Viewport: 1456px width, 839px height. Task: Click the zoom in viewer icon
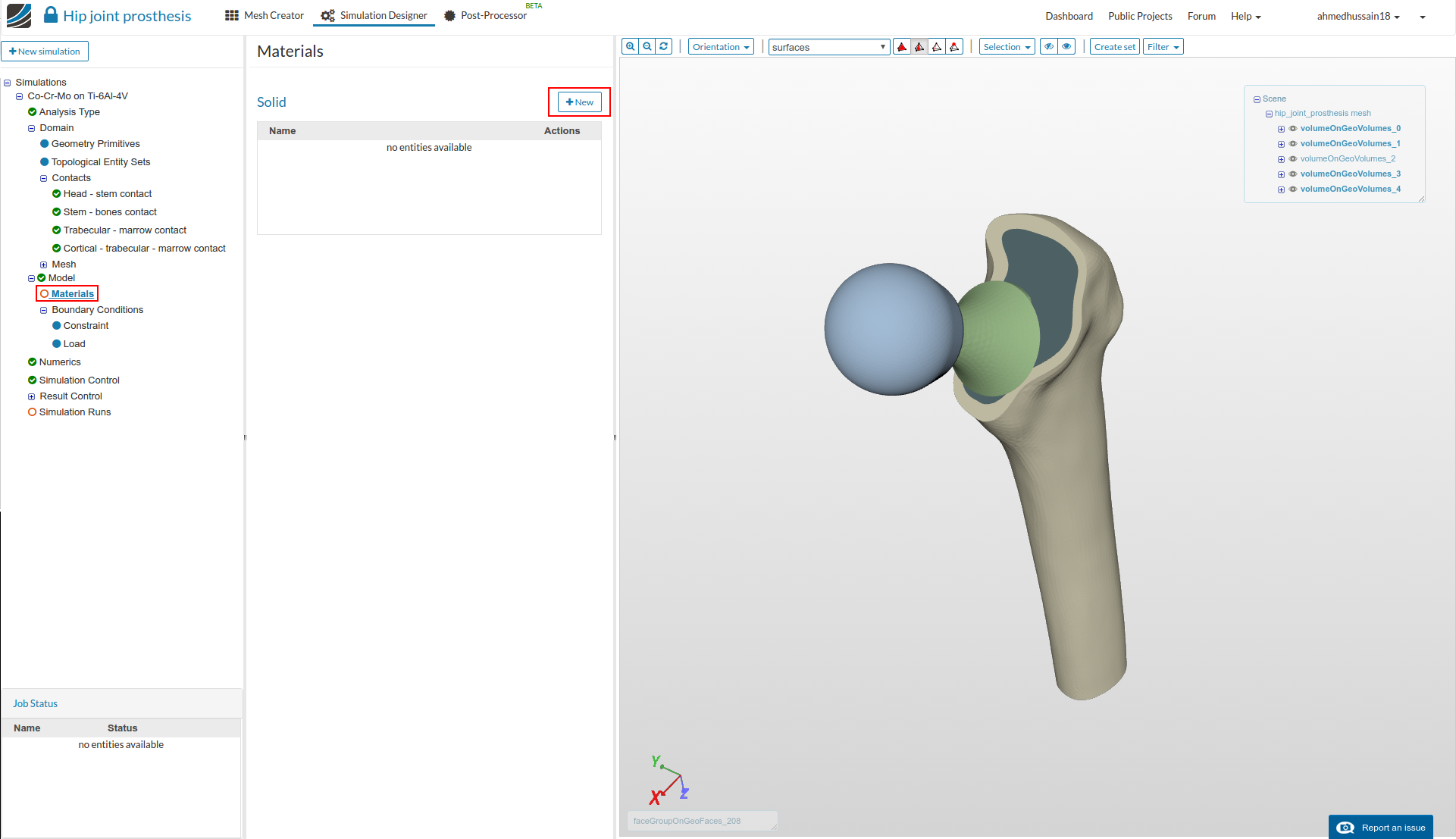click(x=630, y=47)
